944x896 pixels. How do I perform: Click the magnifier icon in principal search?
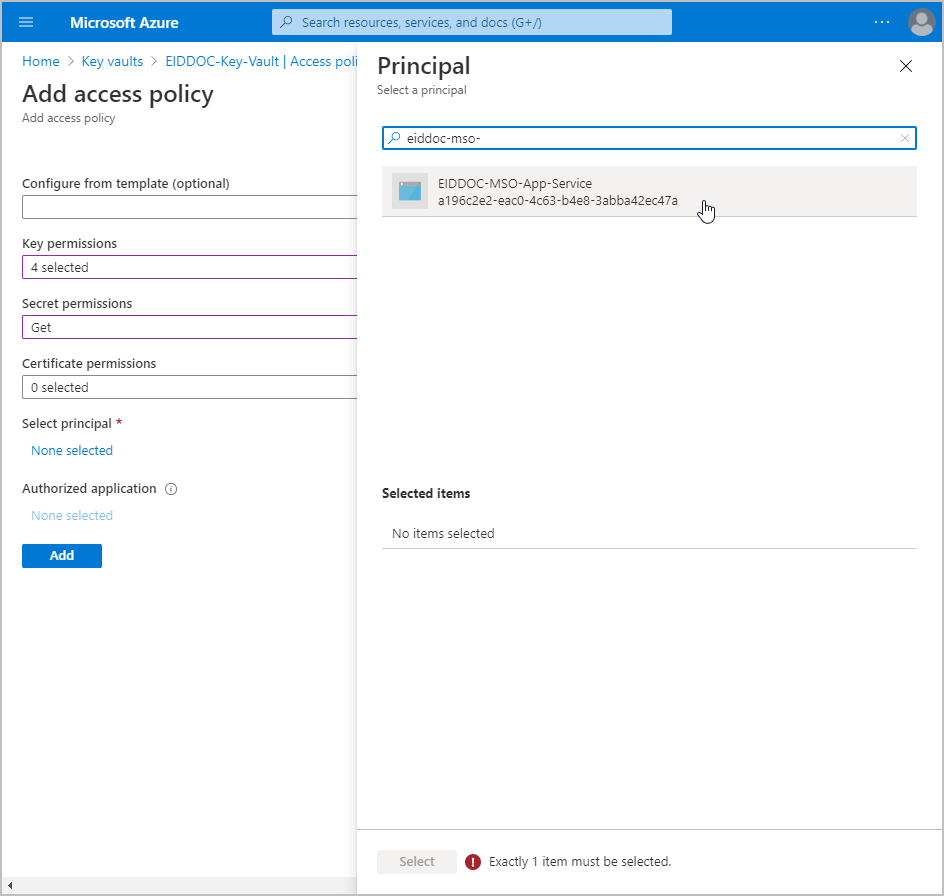tap(395, 139)
